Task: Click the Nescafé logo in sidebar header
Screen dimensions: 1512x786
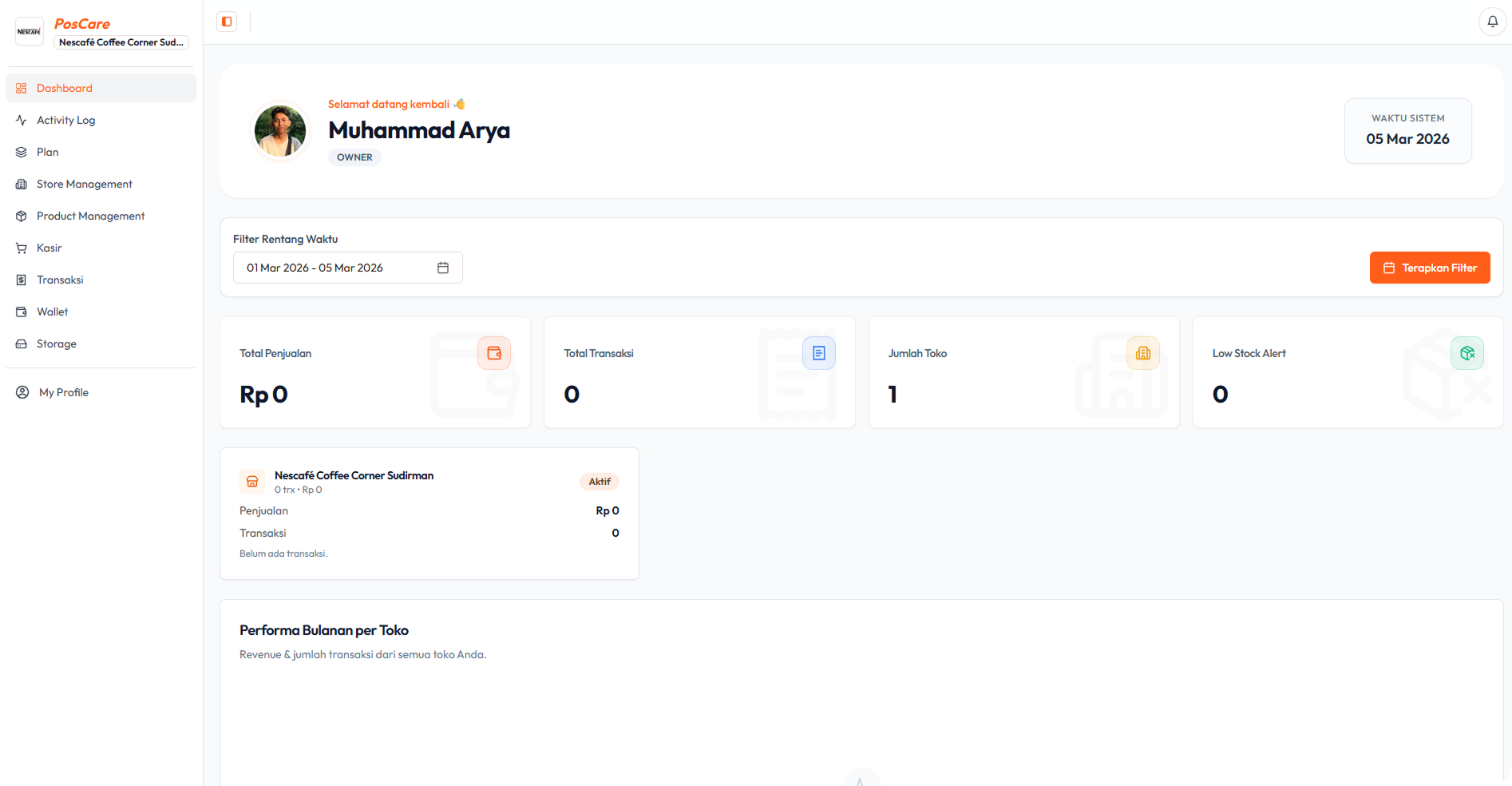Action: pos(30,32)
